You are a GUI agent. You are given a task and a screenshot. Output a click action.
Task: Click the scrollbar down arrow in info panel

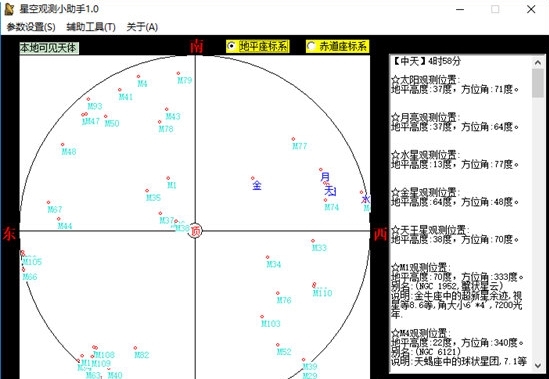pyautogui.click(x=538, y=365)
